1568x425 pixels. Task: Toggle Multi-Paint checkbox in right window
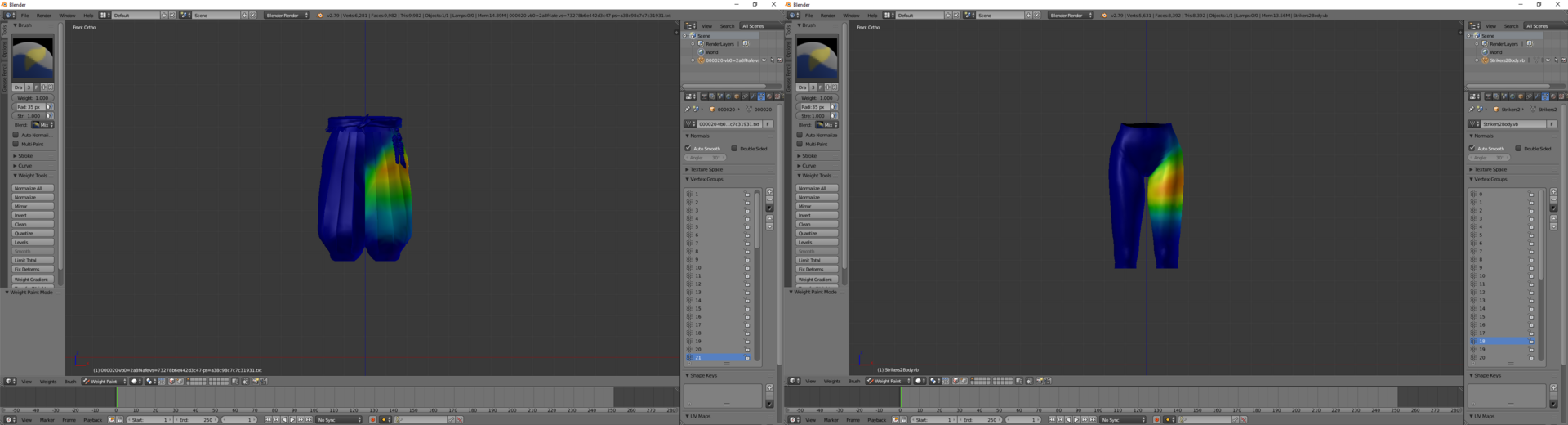(800, 144)
